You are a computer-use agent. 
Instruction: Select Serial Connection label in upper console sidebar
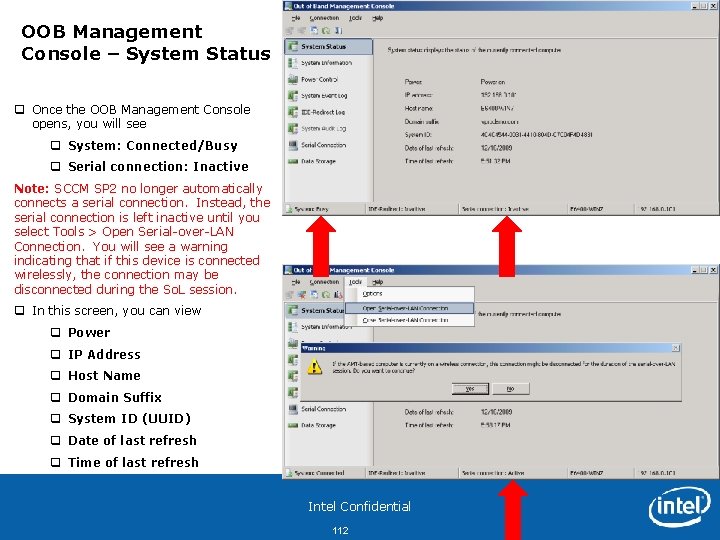coord(324,145)
